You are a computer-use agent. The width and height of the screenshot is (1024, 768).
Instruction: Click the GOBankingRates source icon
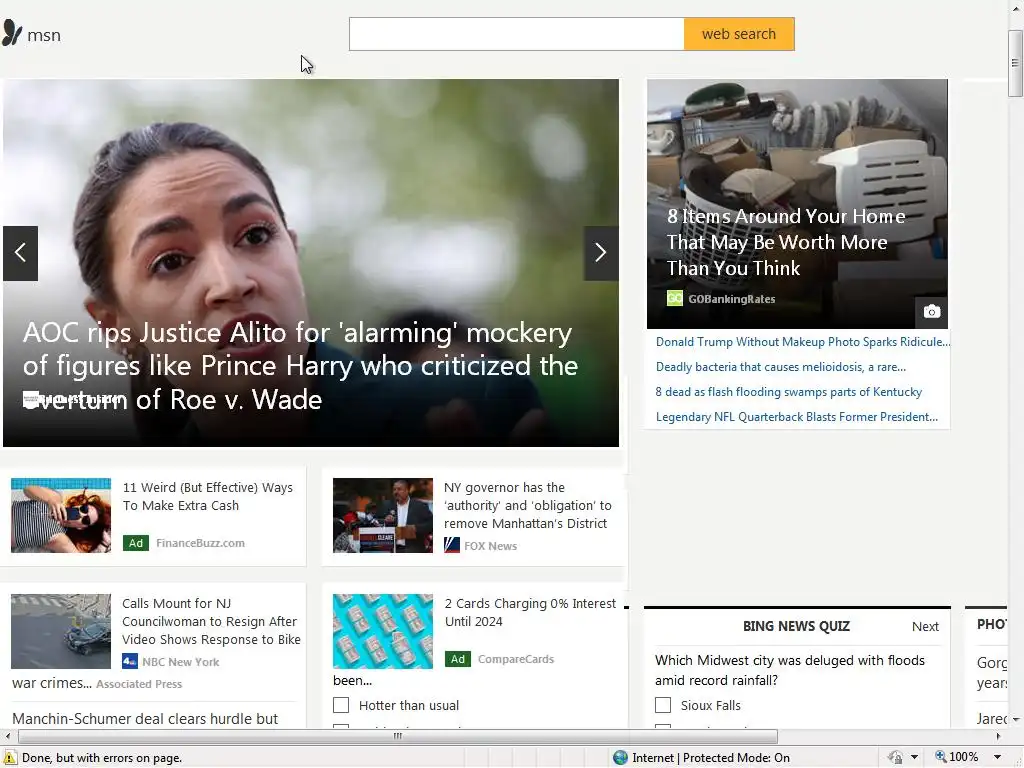[x=675, y=298]
